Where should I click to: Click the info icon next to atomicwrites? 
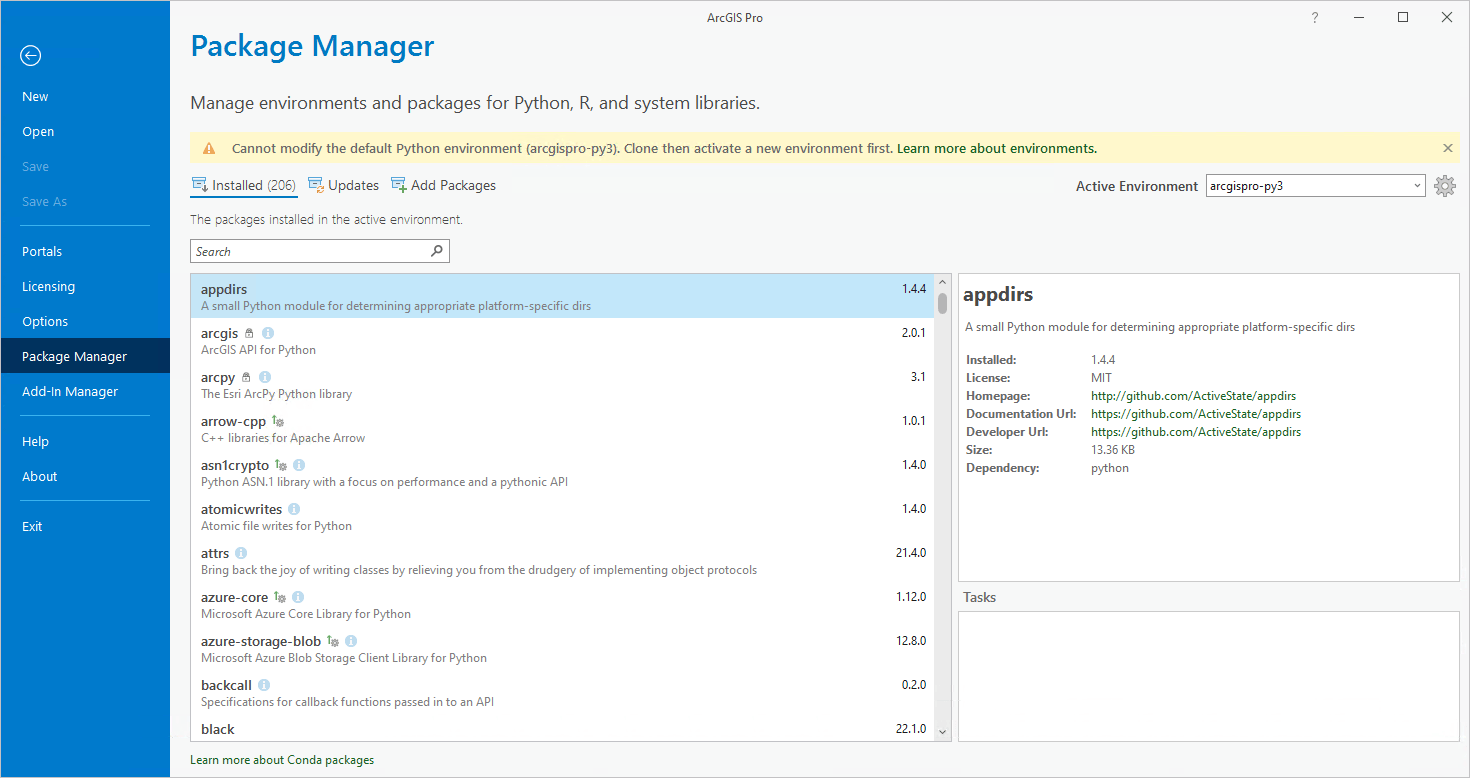(293, 508)
